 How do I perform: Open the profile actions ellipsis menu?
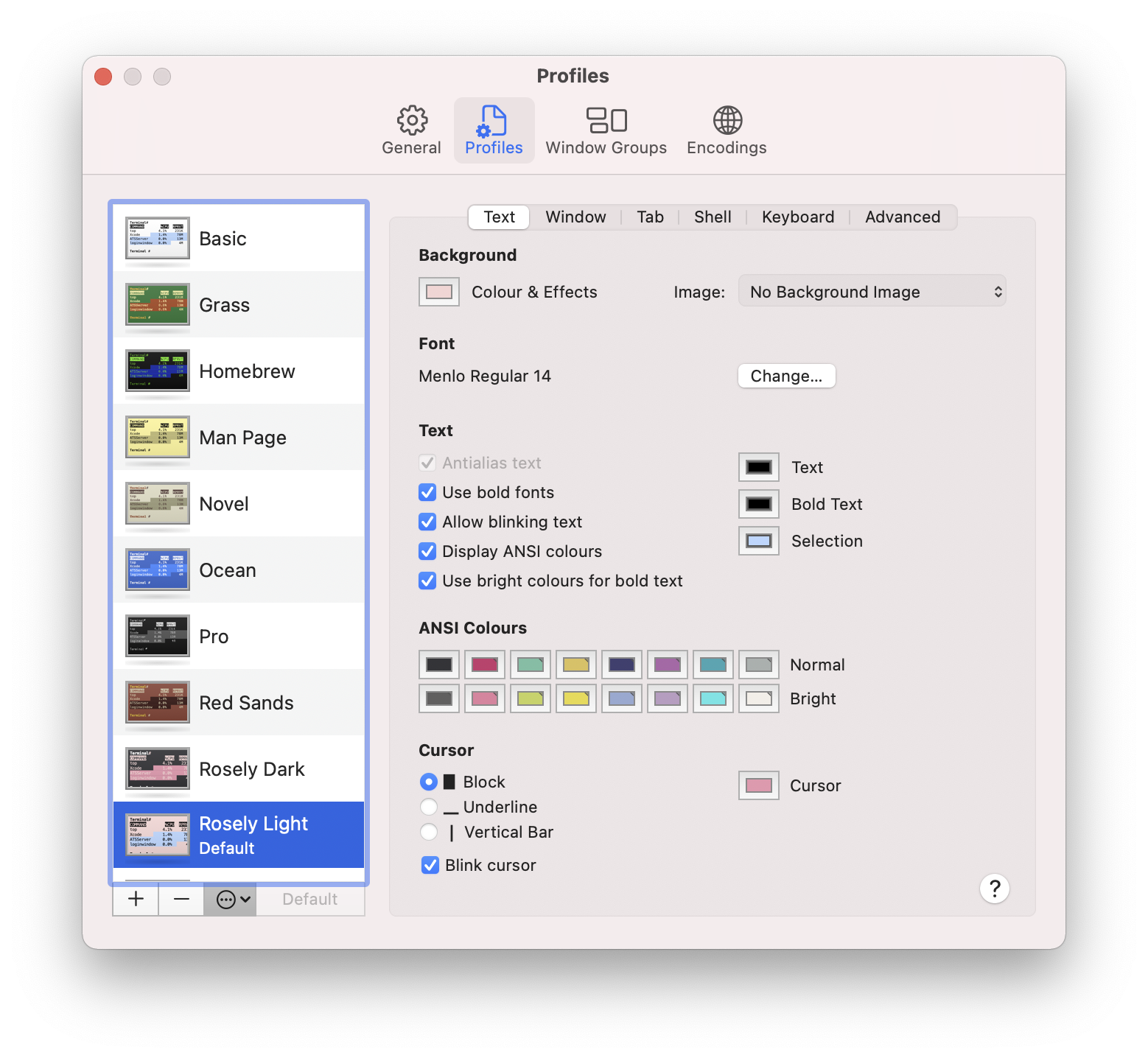(x=229, y=899)
